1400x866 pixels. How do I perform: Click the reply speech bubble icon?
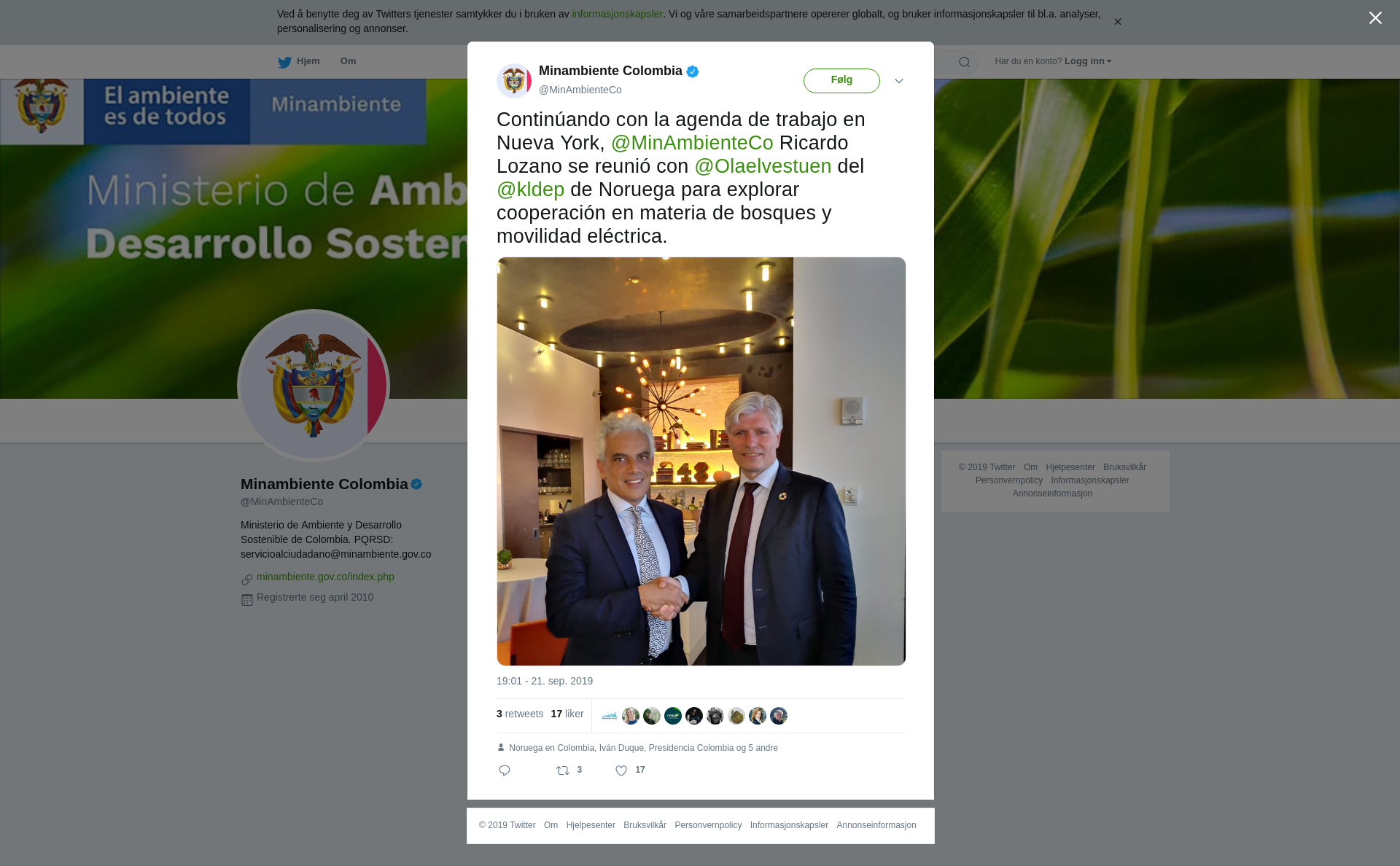point(505,771)
